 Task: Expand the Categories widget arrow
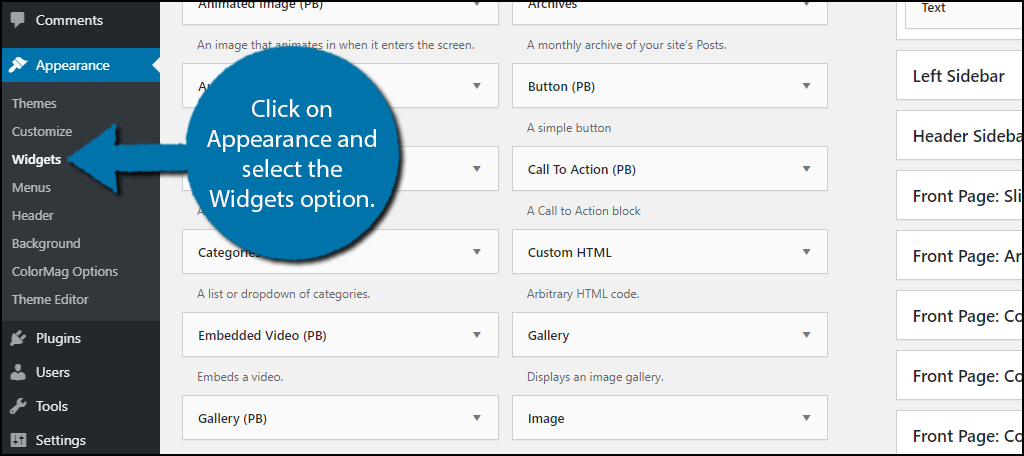(x=477, y=252)
